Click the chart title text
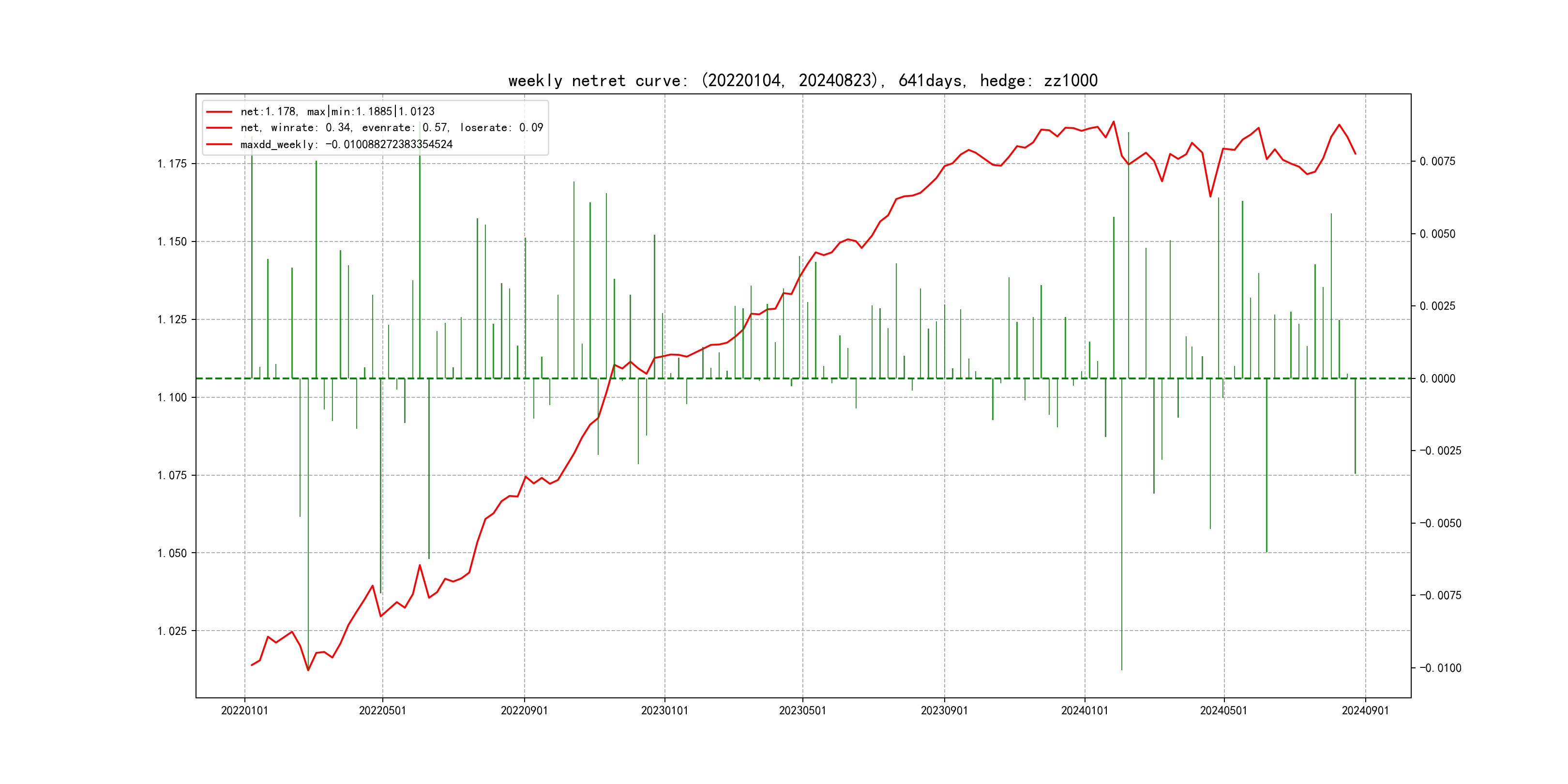 802,80
